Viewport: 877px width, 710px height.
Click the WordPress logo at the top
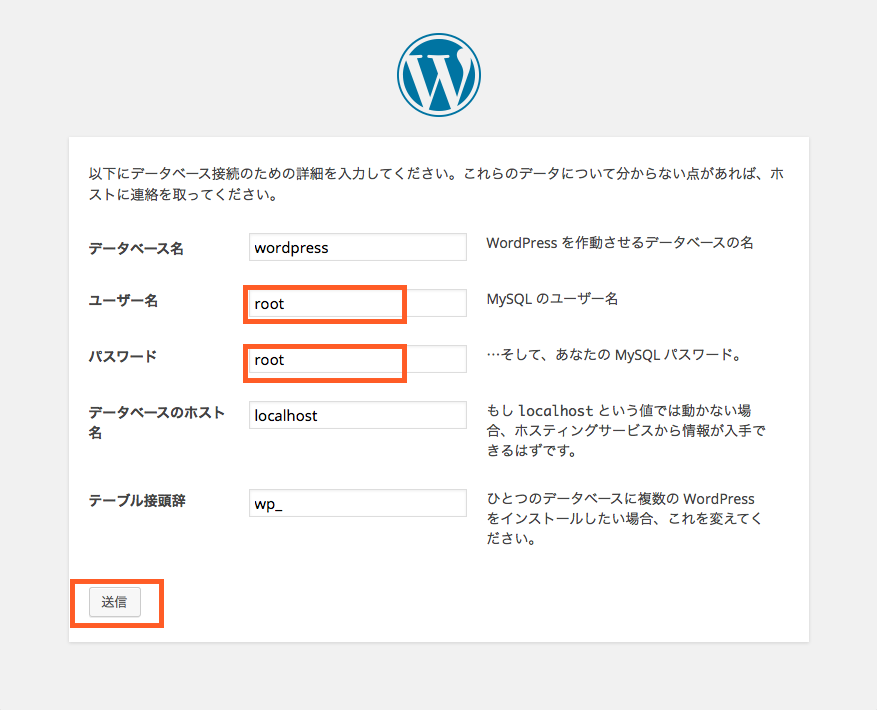438,75
